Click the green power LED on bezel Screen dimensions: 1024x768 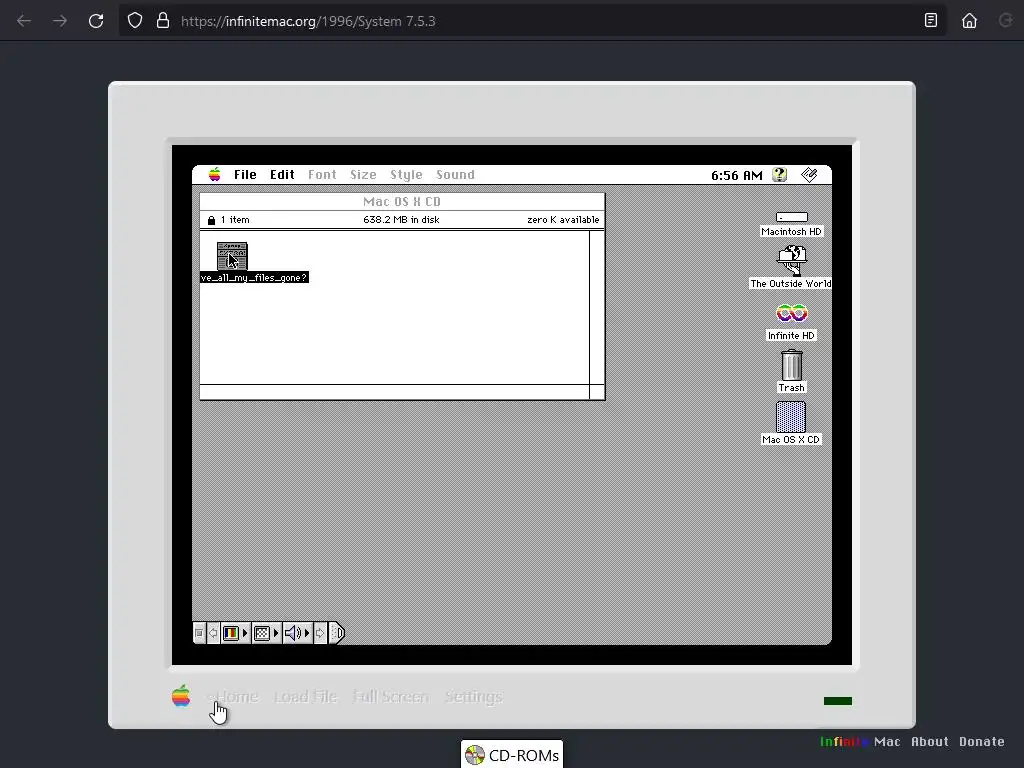(x=838, y=701)
